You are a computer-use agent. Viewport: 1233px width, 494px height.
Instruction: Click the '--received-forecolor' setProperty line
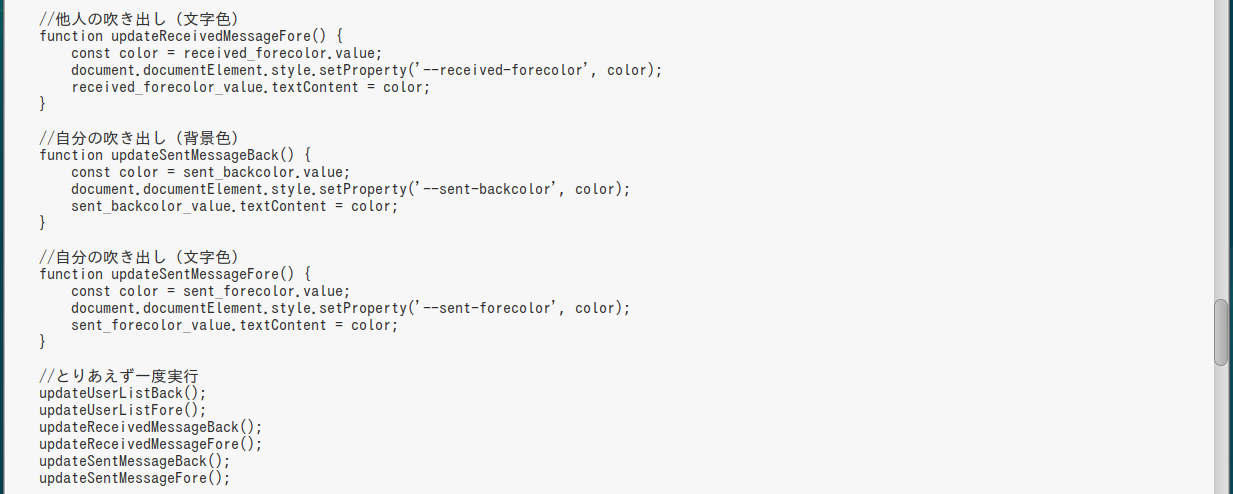(x=367, y=70)
